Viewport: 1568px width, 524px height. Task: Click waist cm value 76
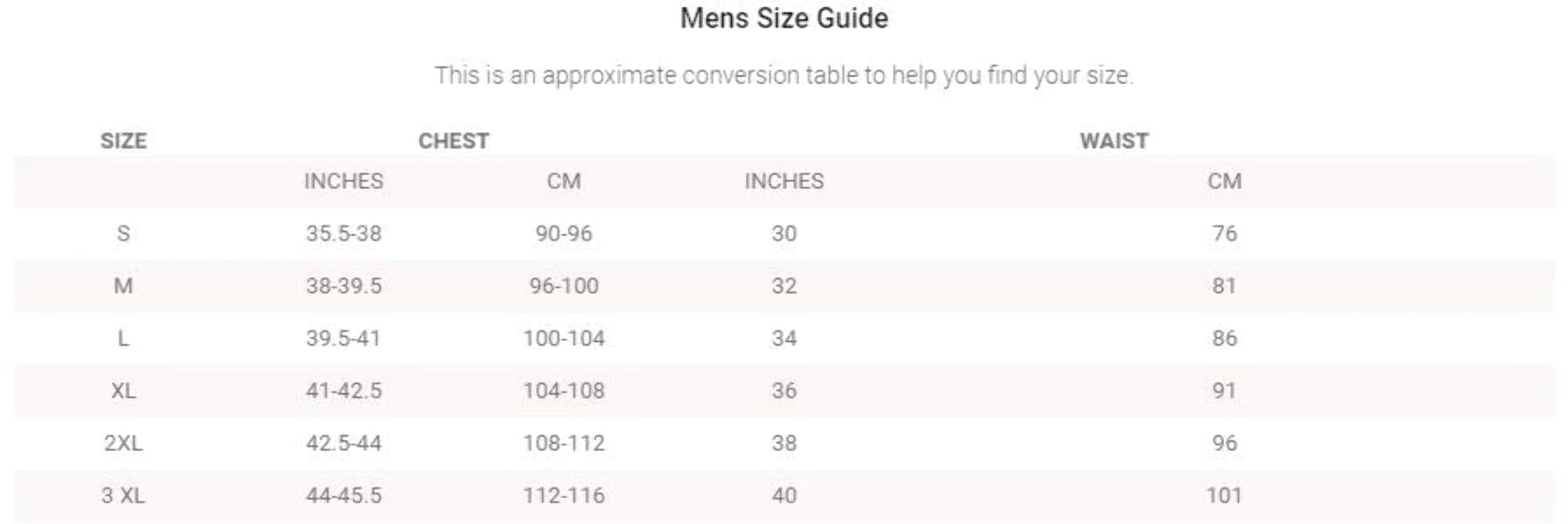[x=1224, y=233]
